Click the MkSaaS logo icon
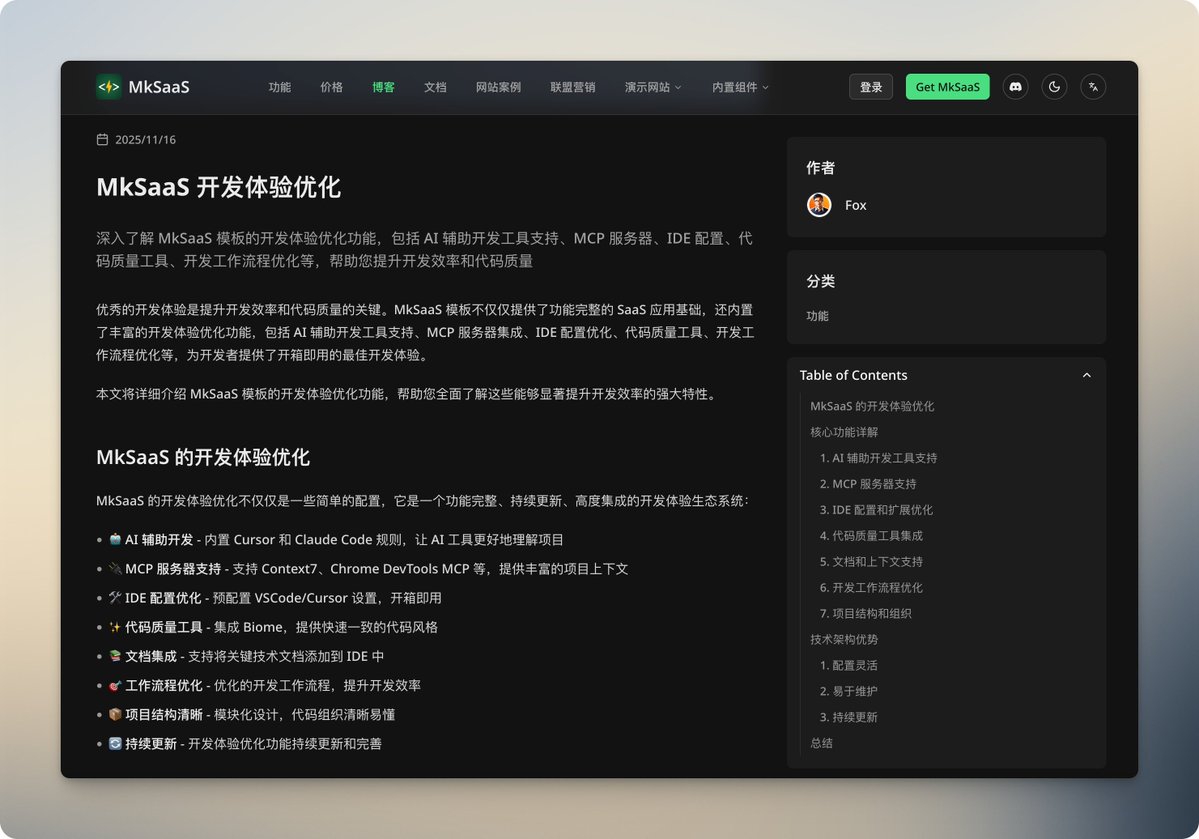 (109, 86)
